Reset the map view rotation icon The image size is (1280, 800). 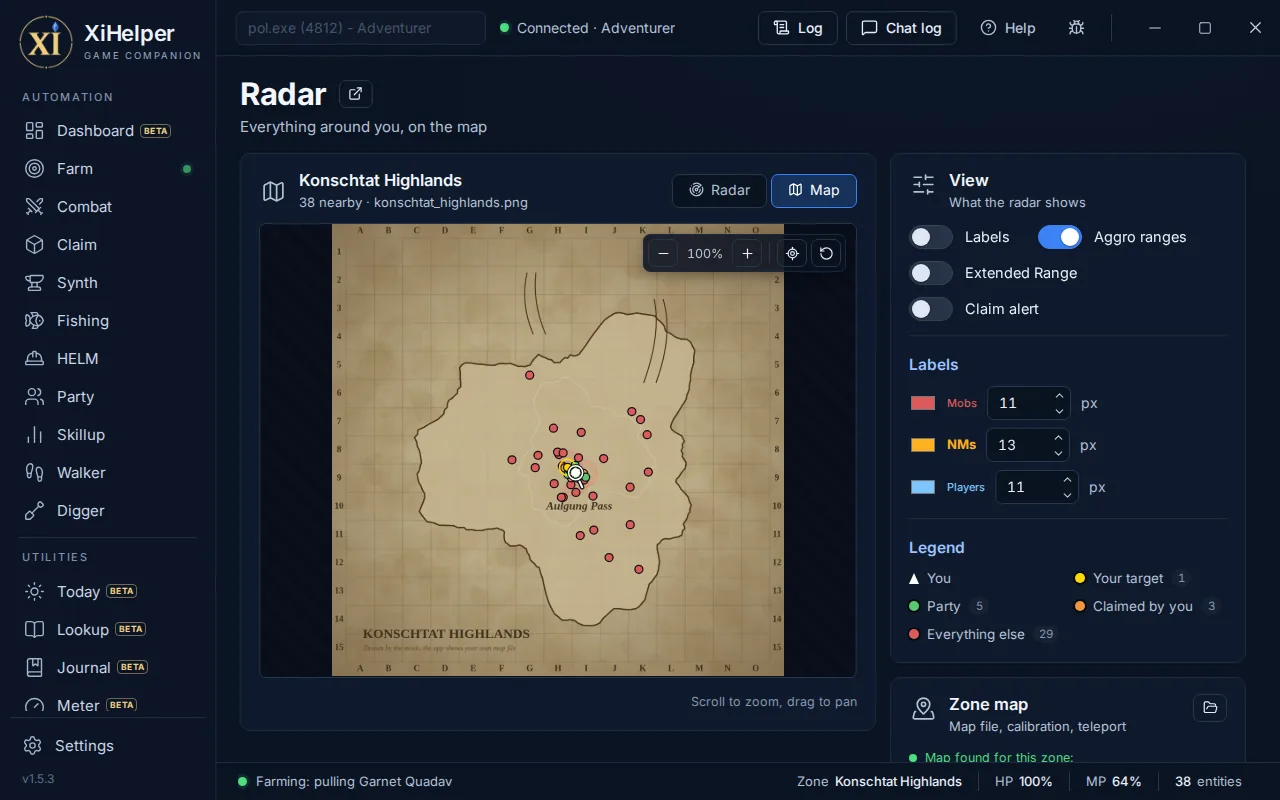(826, 254)
